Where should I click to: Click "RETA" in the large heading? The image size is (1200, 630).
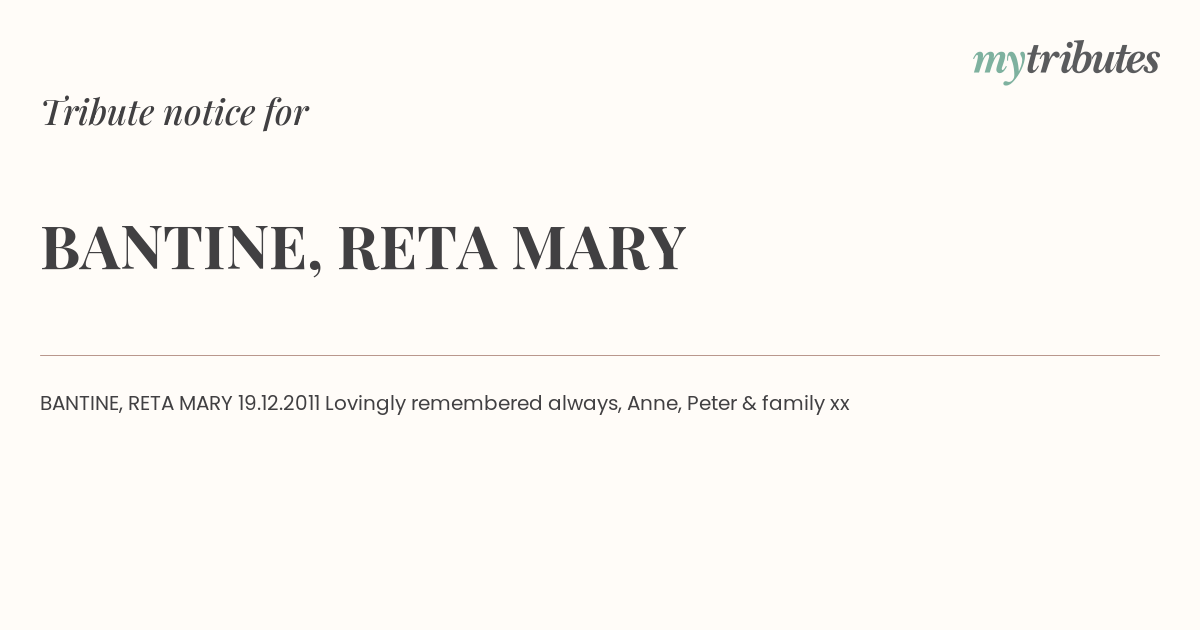(x=417, y=248)
